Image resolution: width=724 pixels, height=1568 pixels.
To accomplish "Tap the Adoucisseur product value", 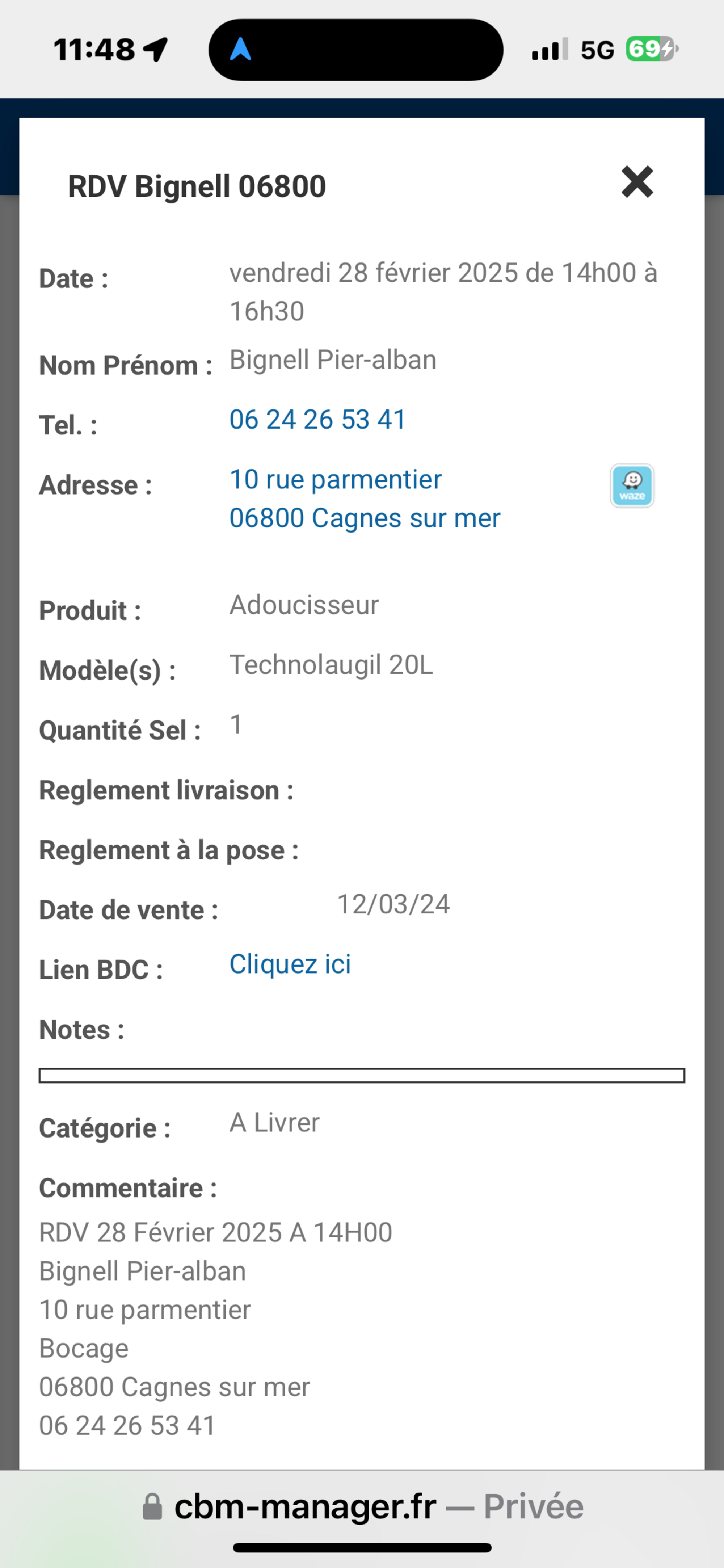I will pos(304,605).
